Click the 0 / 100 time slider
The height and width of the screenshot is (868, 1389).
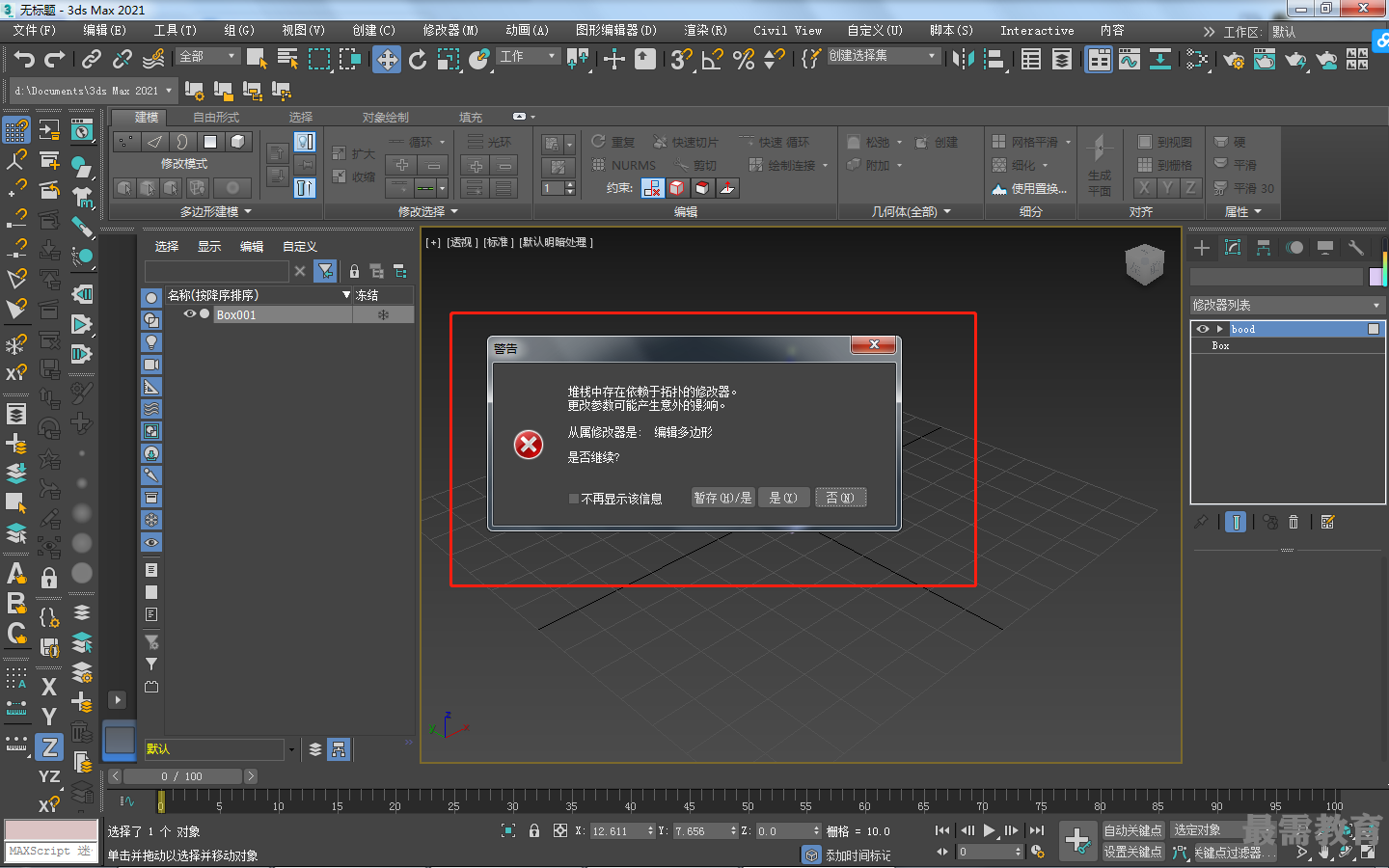[x=182, y=776]
